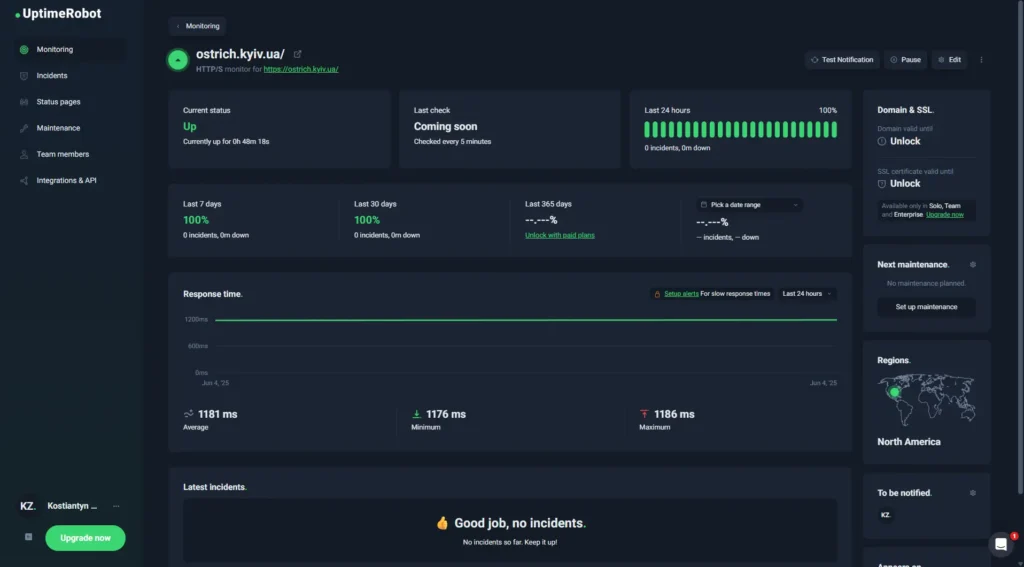The image size is (1024, 567).
Task: Click the Incidents shield icon
Action: [x=24, y=76]
